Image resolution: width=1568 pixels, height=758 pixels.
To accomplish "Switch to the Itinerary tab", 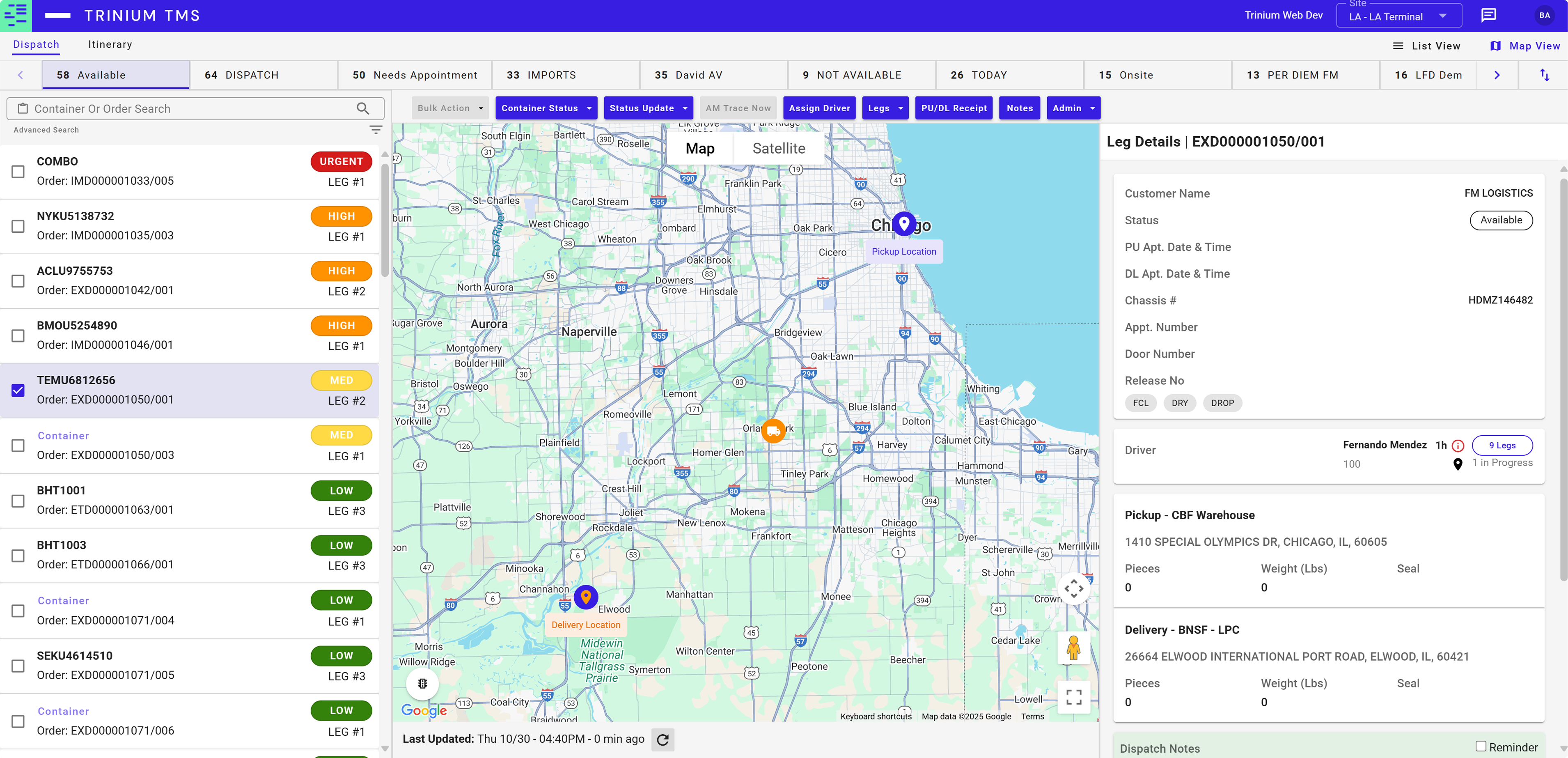I will (110, 44).
